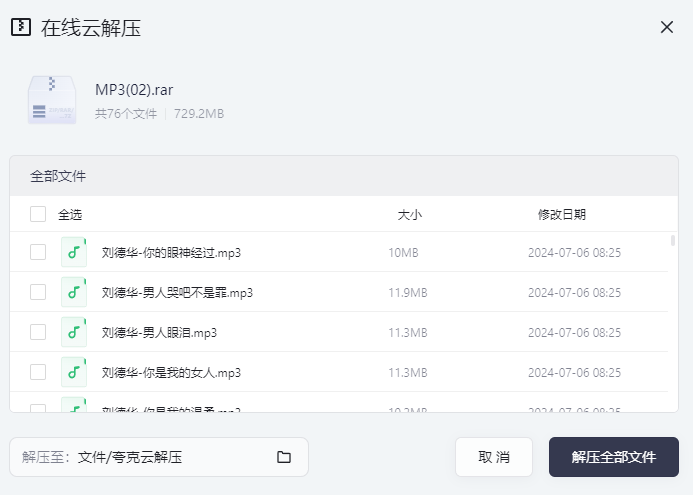The height and width of the screenshot is (495, 693).
Task: Open folder picker icon in 解压至 field
Action: pyautogui.click(x=284, y=457)
